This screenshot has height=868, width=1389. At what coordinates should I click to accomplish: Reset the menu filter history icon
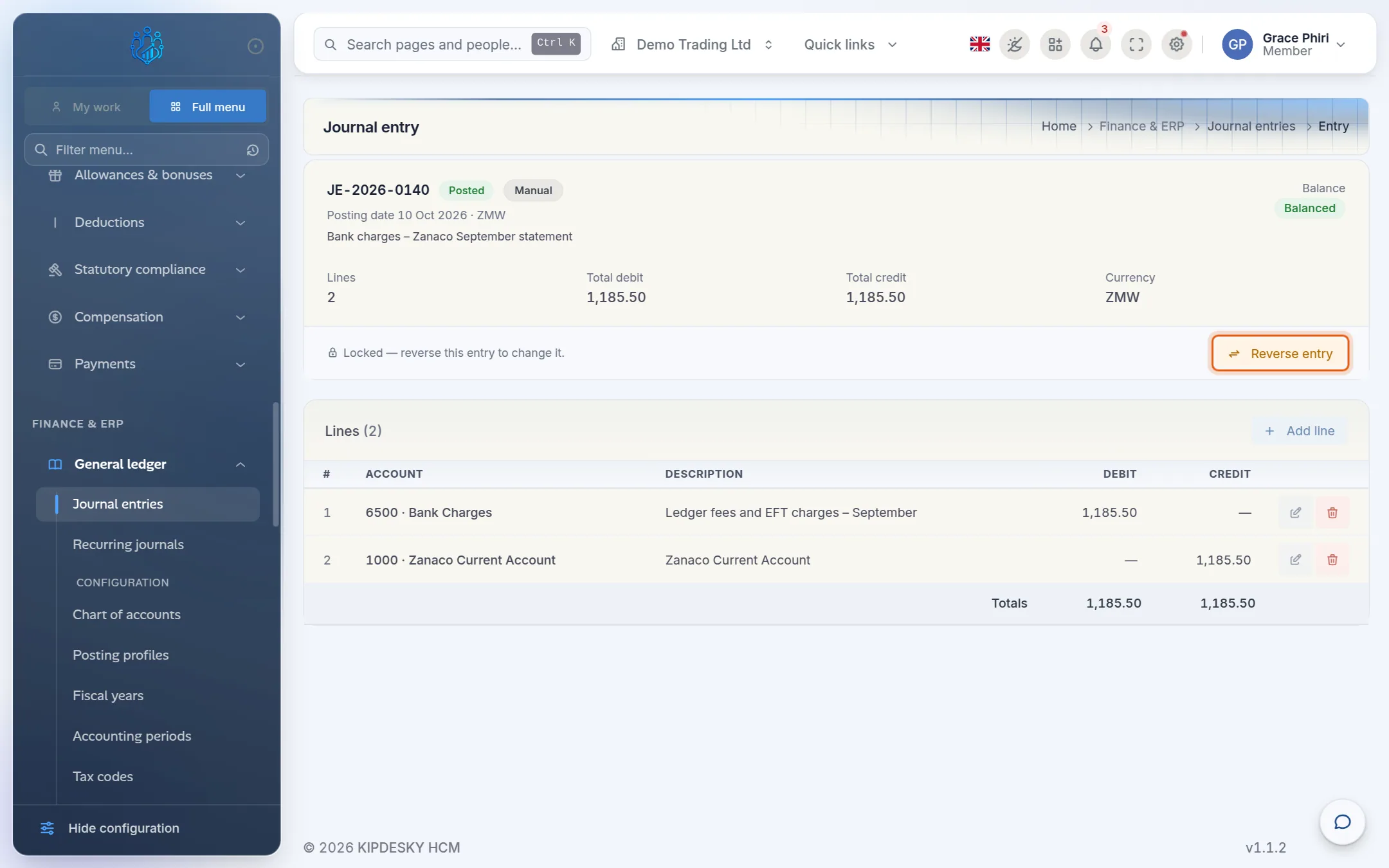click(253, 150)
